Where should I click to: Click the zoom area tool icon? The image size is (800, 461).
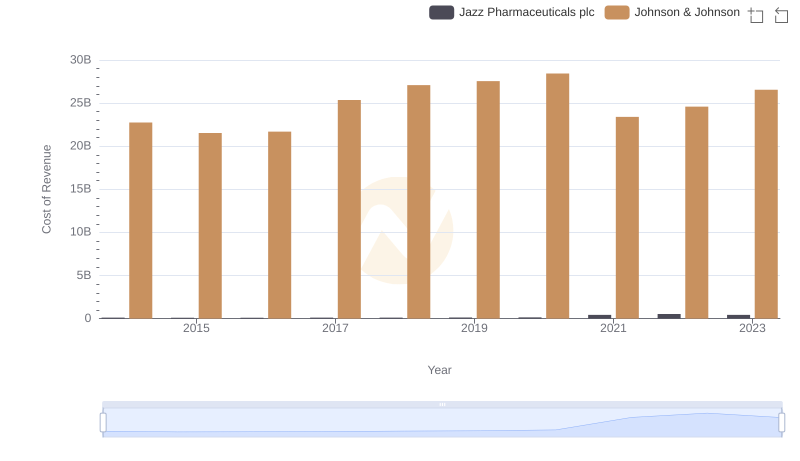coord(756,15)
